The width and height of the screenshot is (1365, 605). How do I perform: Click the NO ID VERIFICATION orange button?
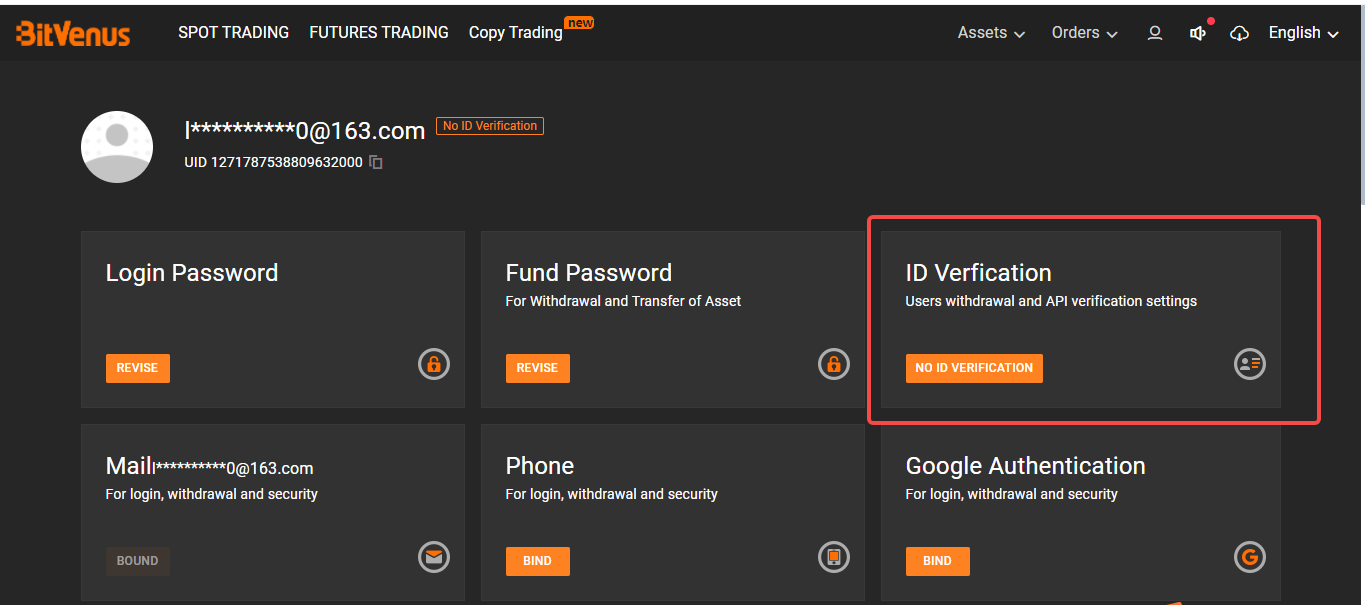click(974, 368)
